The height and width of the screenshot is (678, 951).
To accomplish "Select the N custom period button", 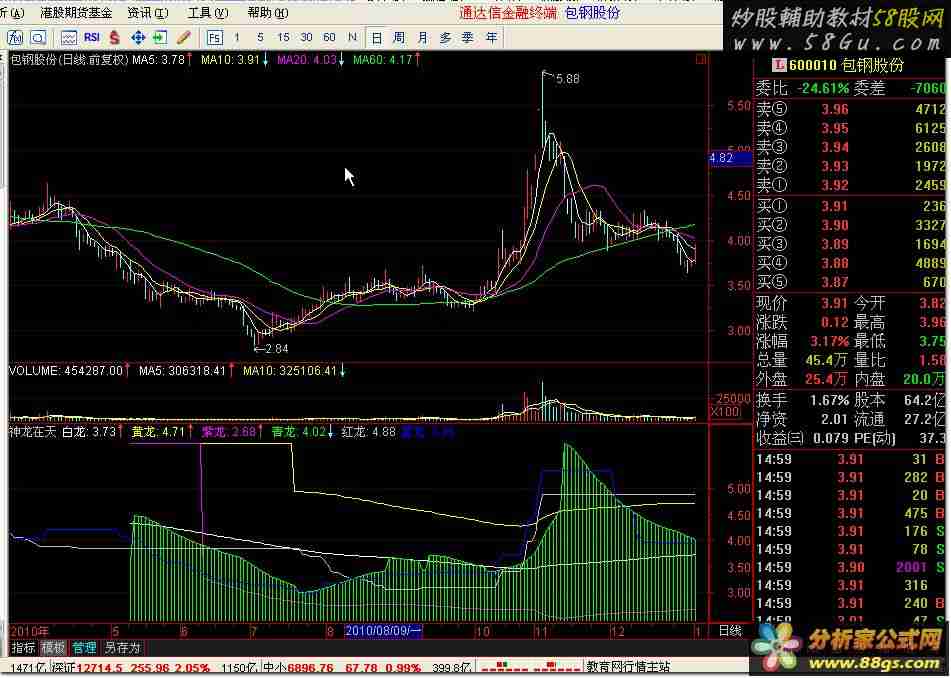I will pyautogui.click(x=352, y=38).
